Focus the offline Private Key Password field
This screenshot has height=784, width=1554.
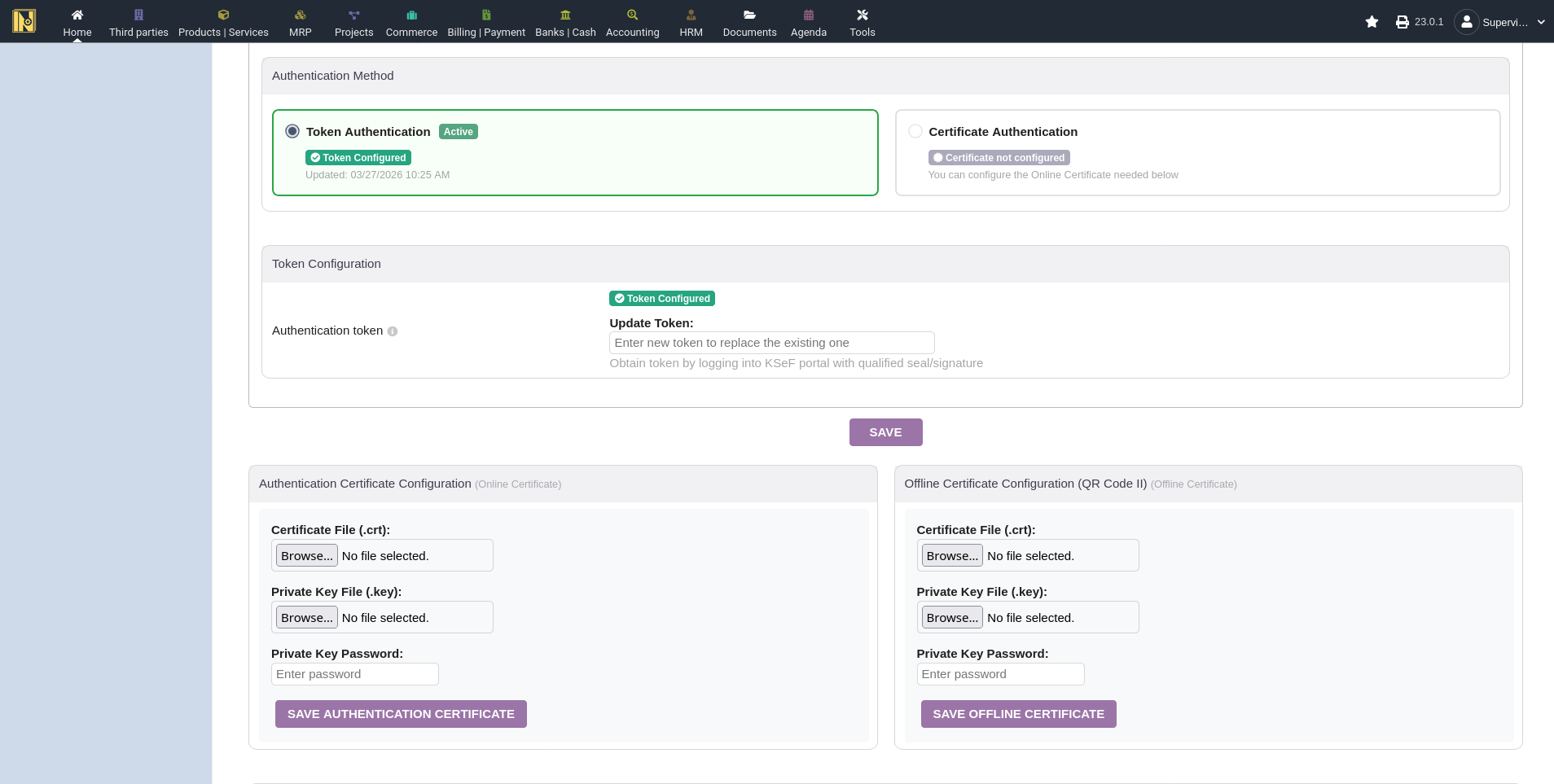(x=1000, y=674)
